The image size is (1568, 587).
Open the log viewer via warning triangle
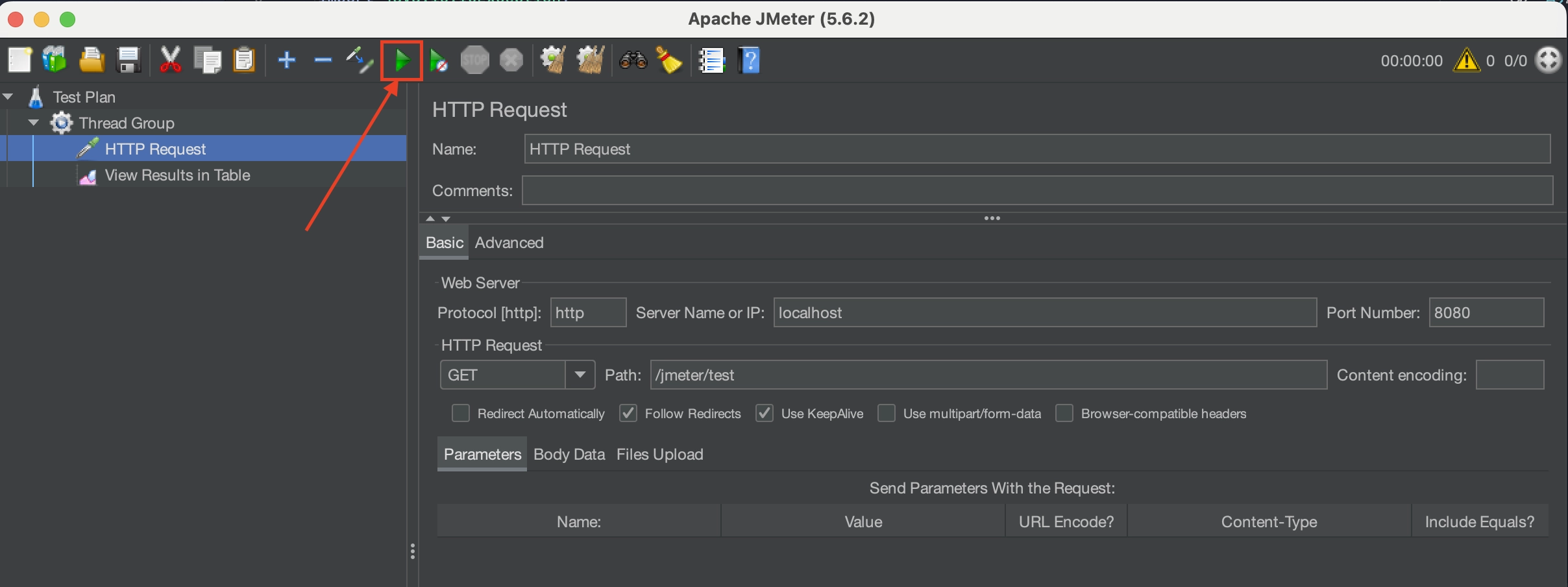1466,60
